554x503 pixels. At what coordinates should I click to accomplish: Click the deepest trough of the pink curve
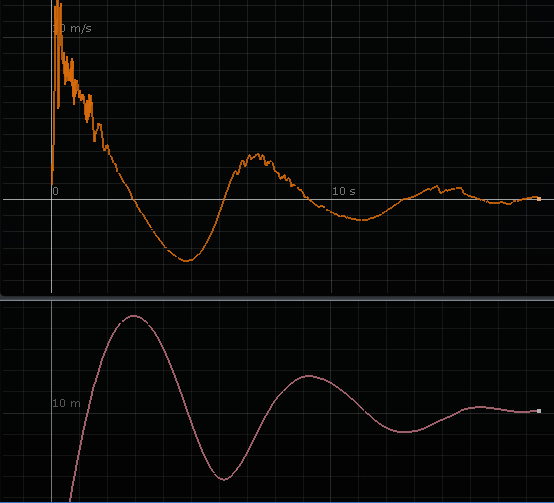tap(224, 479)
